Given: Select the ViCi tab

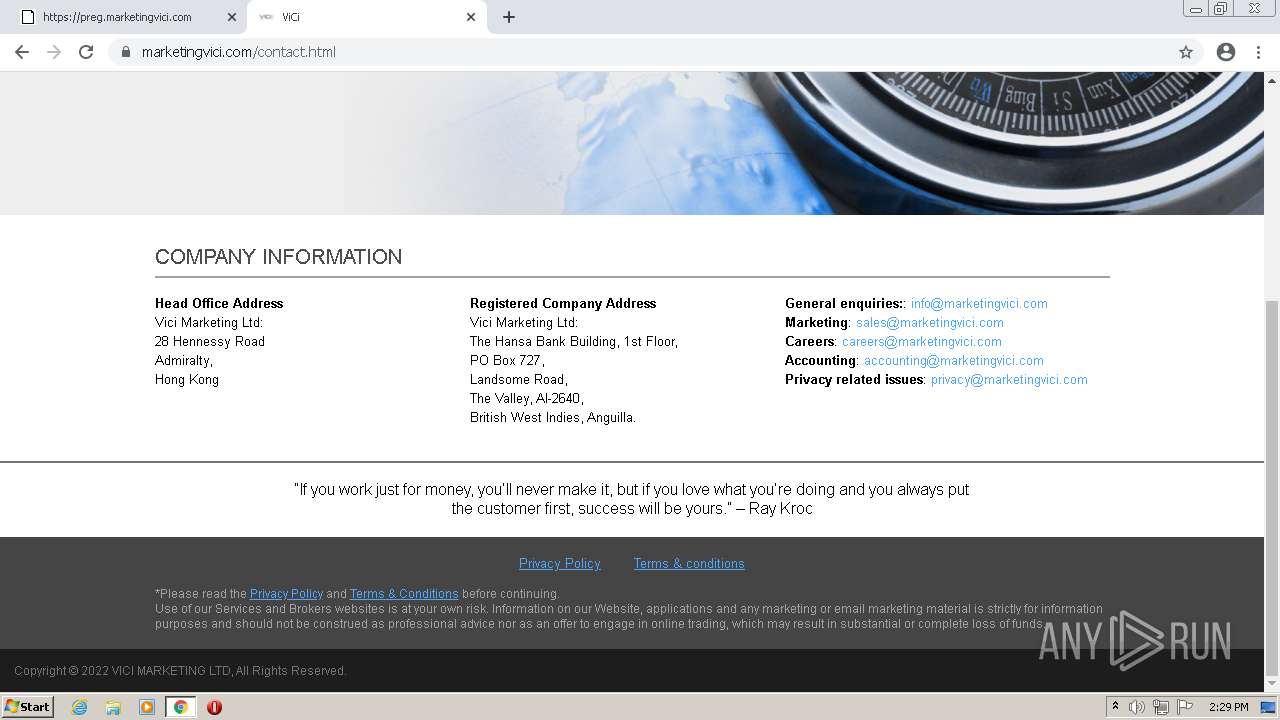Looking at the screenshot, I should (x=366, y=17).
